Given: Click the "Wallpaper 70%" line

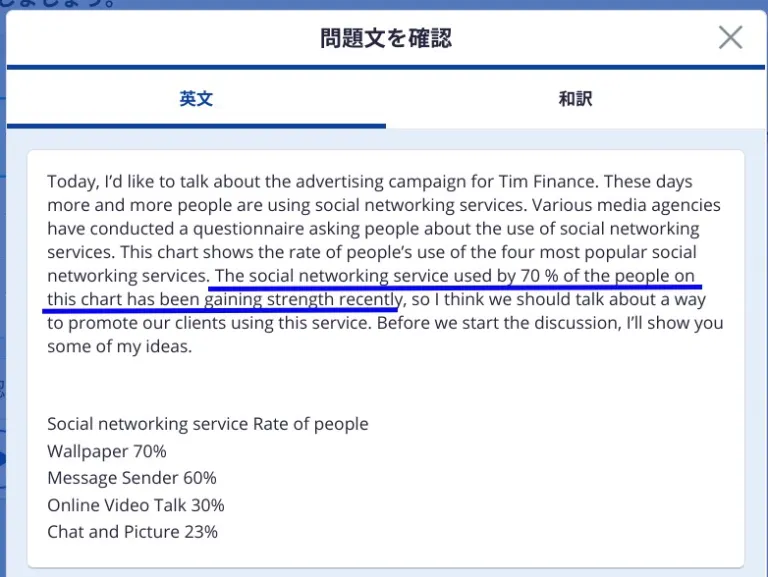Looking at the screenshot, I should tap(107, 451).
